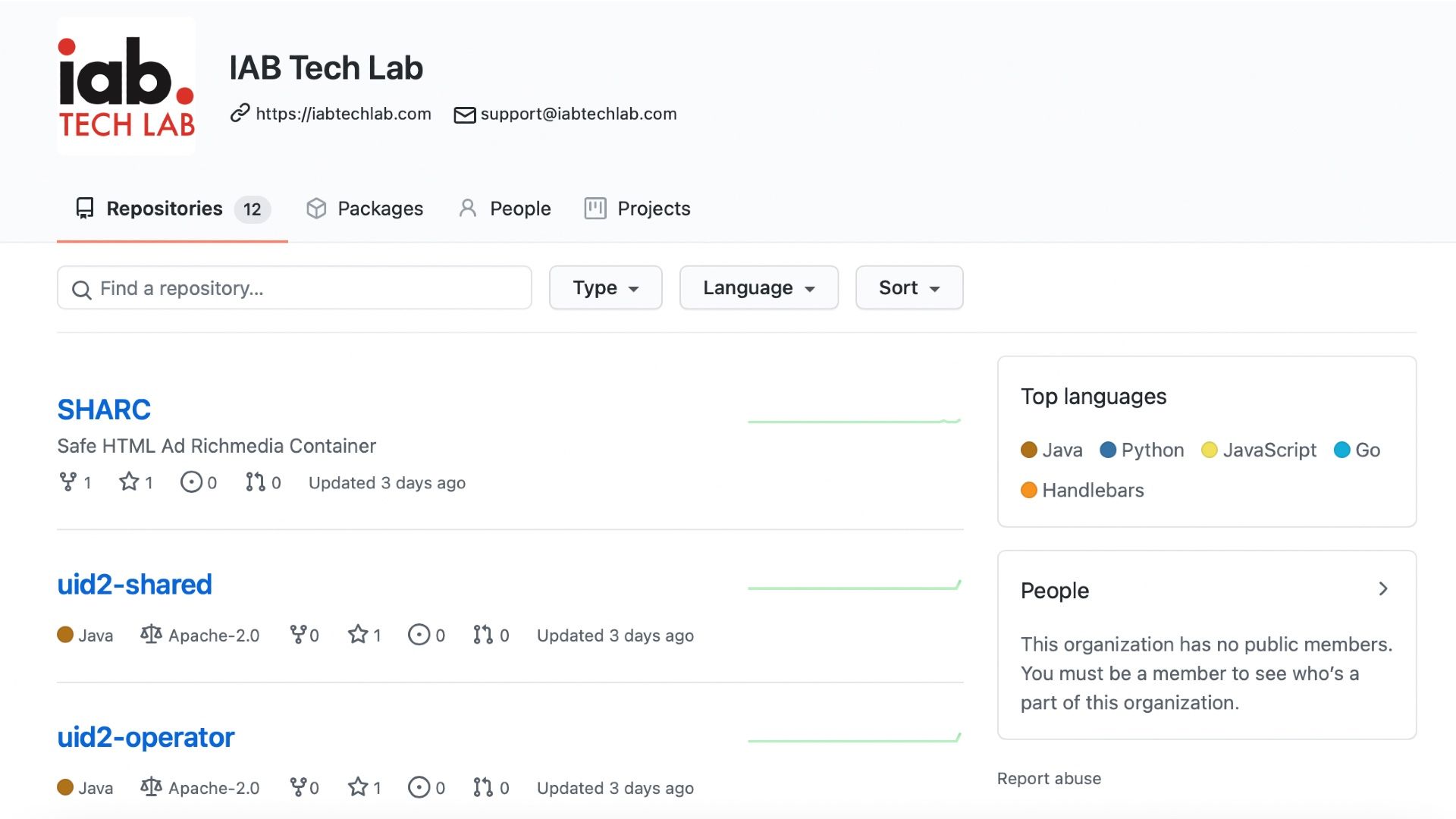
Task: Click the star icon on the SHARC repository
Action: pos(129,482)
